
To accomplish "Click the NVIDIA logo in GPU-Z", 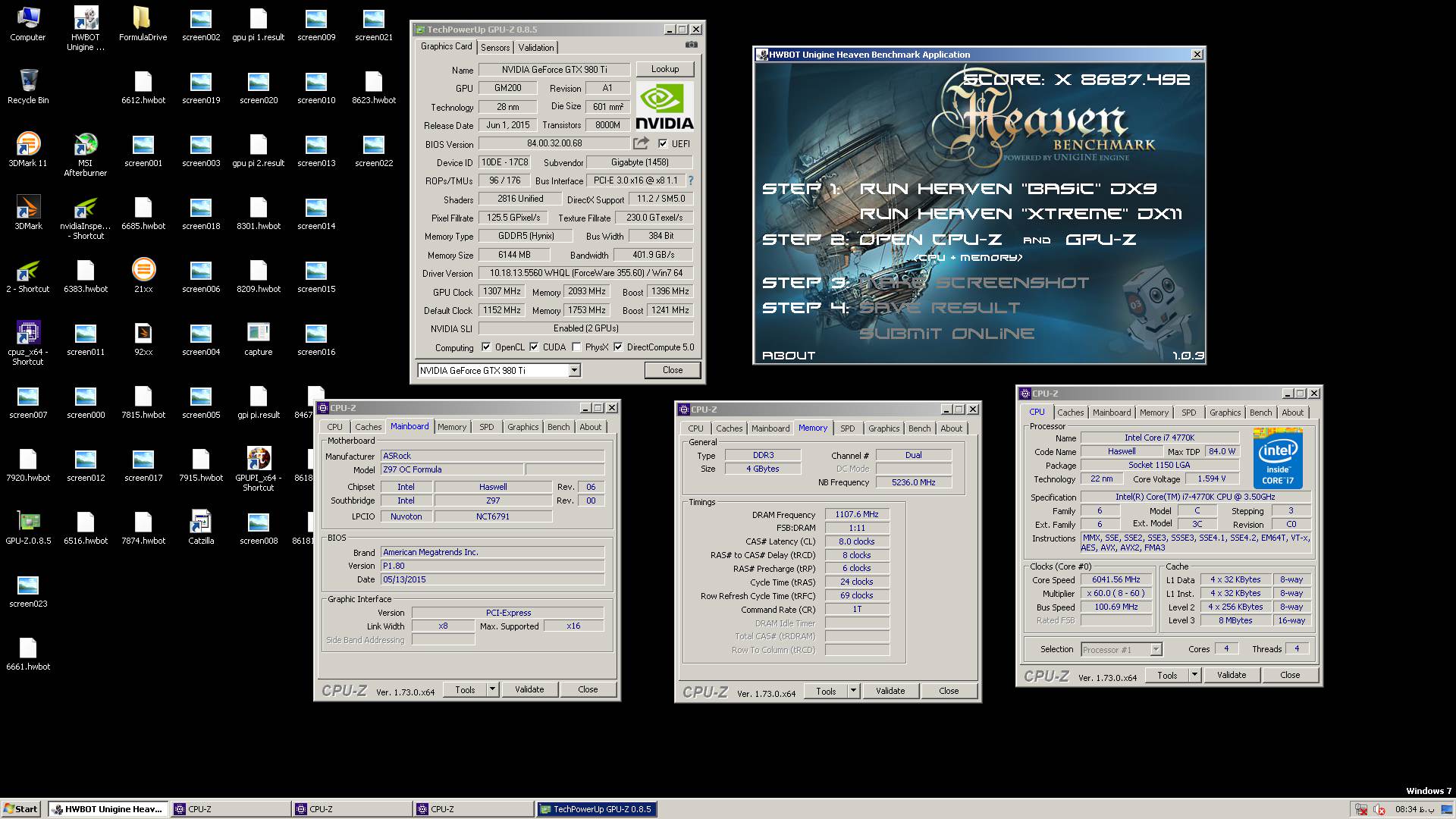I will (664, 106).
